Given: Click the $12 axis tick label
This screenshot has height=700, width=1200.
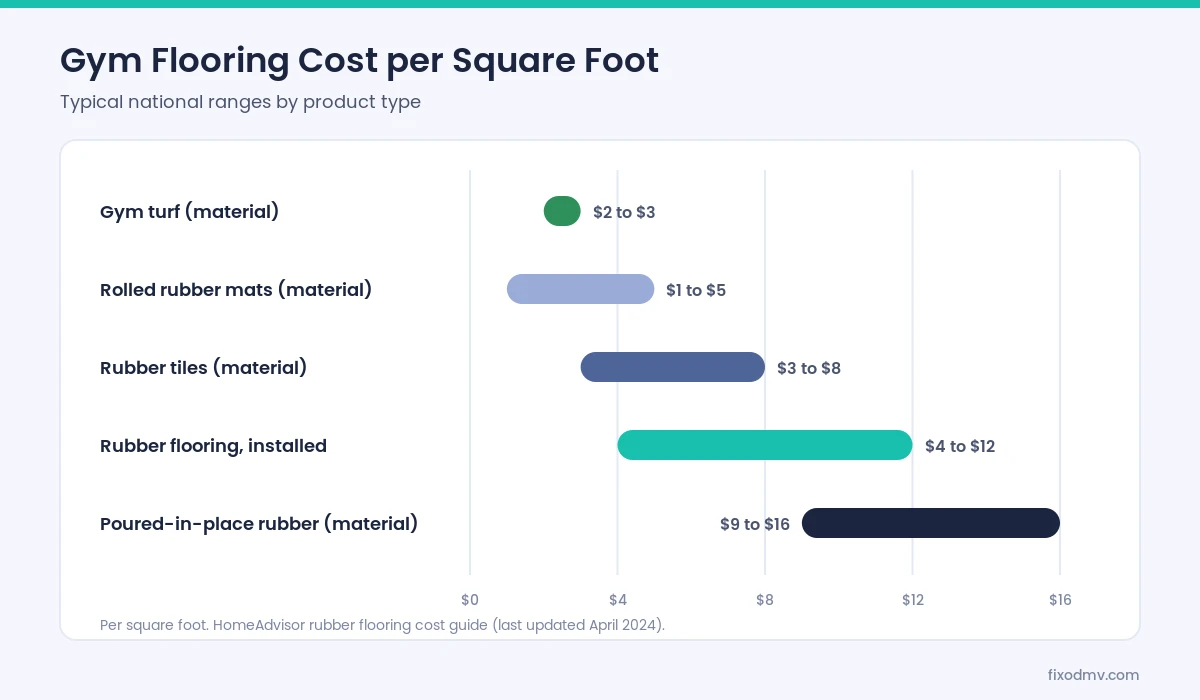Looking at the screenshot, I should click(x=913, y=600).
